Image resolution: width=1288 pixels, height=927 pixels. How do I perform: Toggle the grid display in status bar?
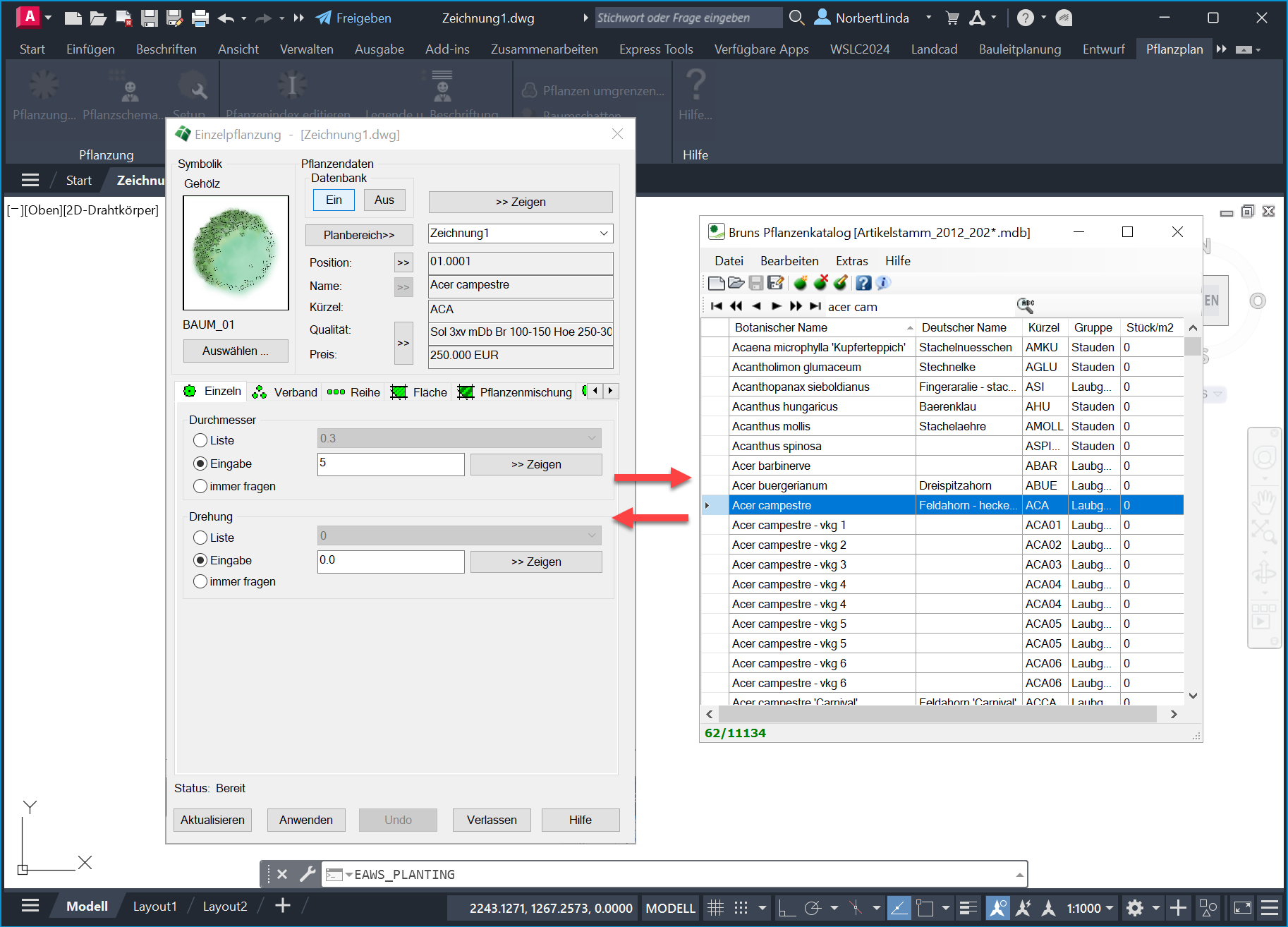tap(715, 908)
